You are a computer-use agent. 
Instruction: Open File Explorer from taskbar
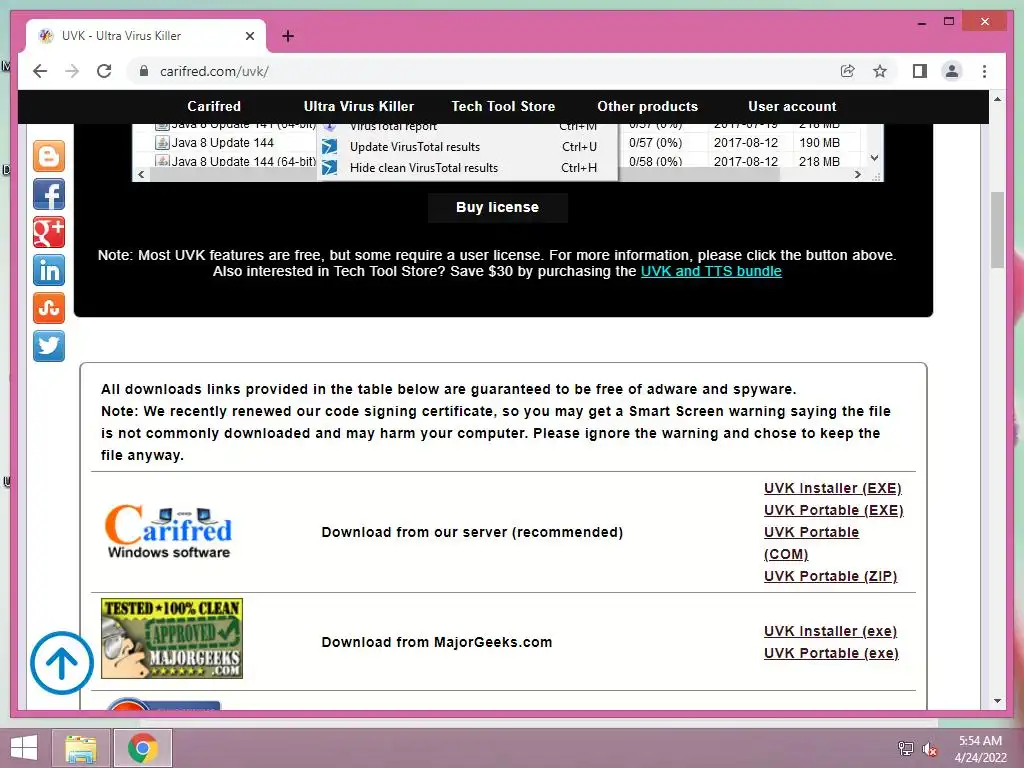(81, 748)
